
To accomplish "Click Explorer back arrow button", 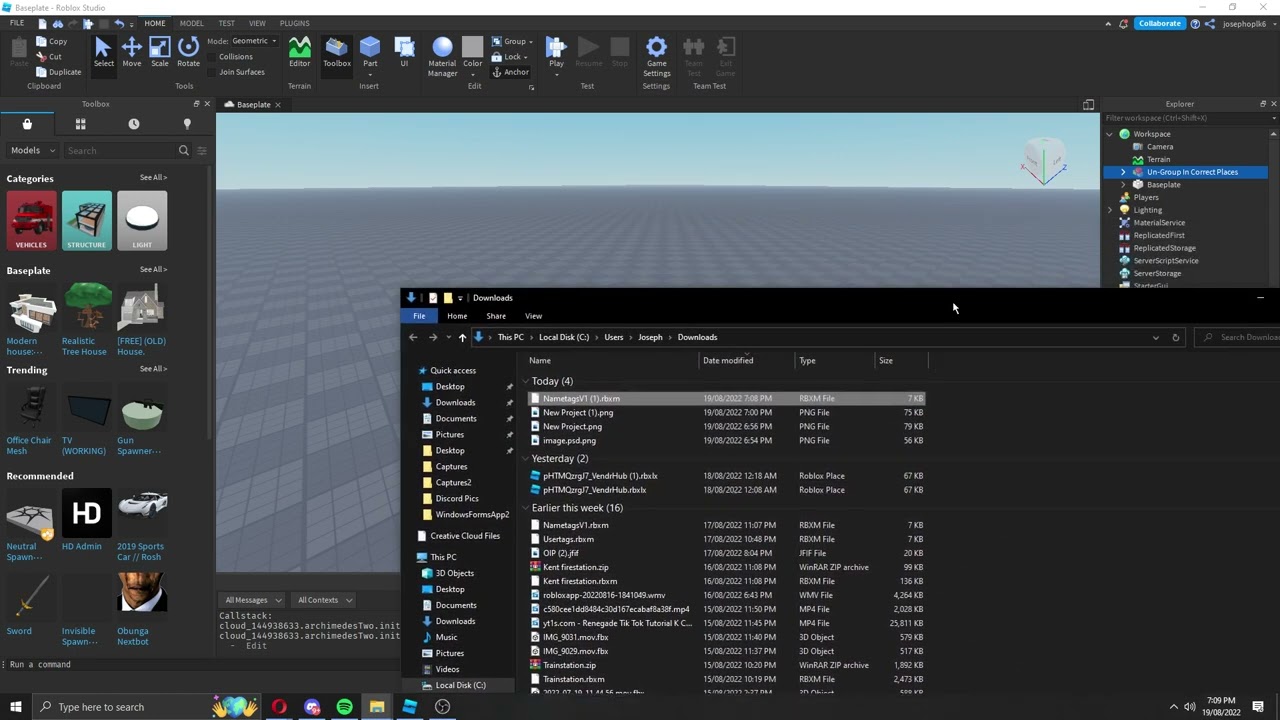I will pos(413,337).
